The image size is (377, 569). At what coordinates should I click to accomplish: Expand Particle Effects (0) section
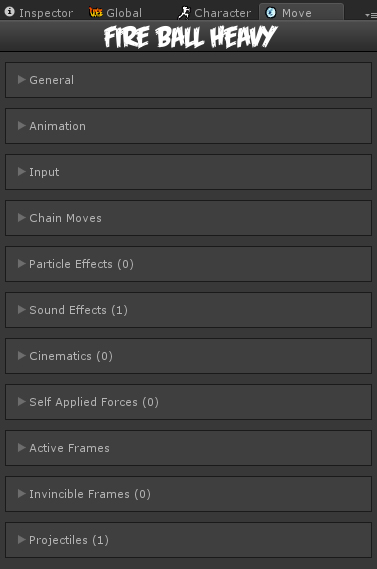tap(188, 264)
